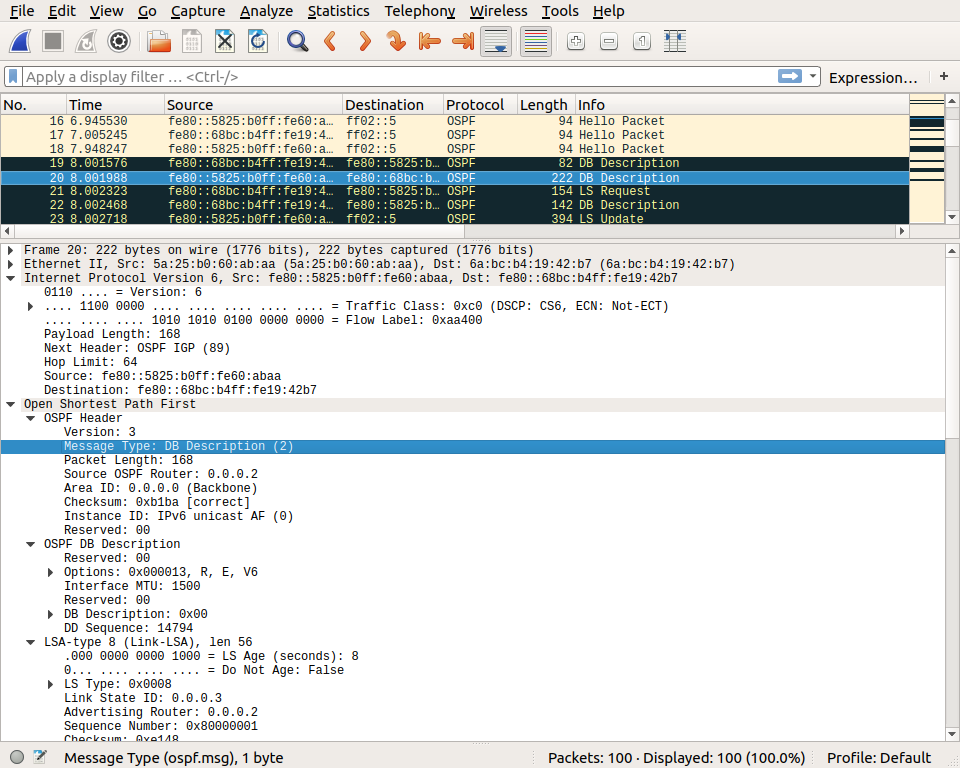Expand Ethernet II section
960x768 pixels.
coord(10,264)
